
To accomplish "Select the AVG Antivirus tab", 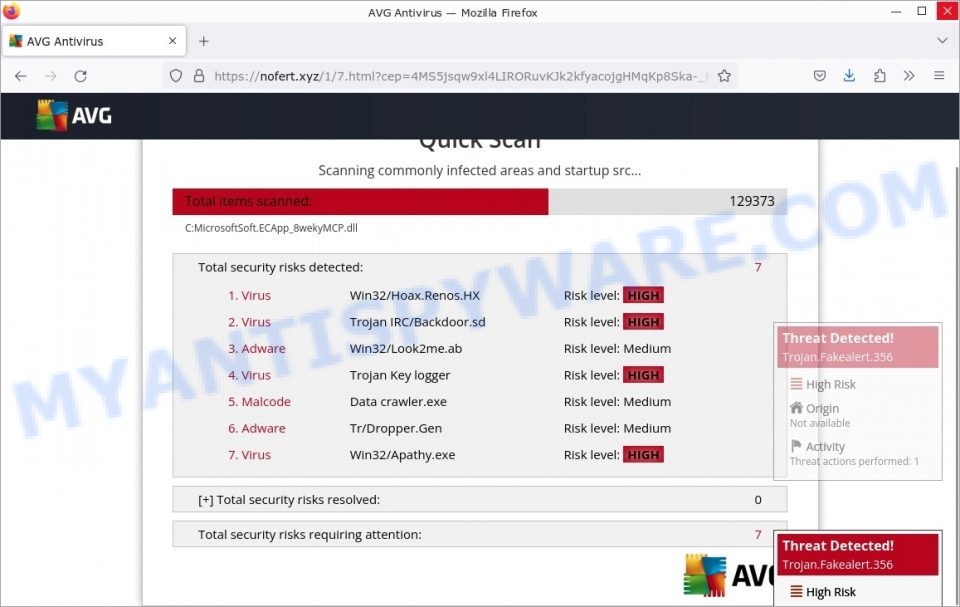I will (x=90, y=41).
